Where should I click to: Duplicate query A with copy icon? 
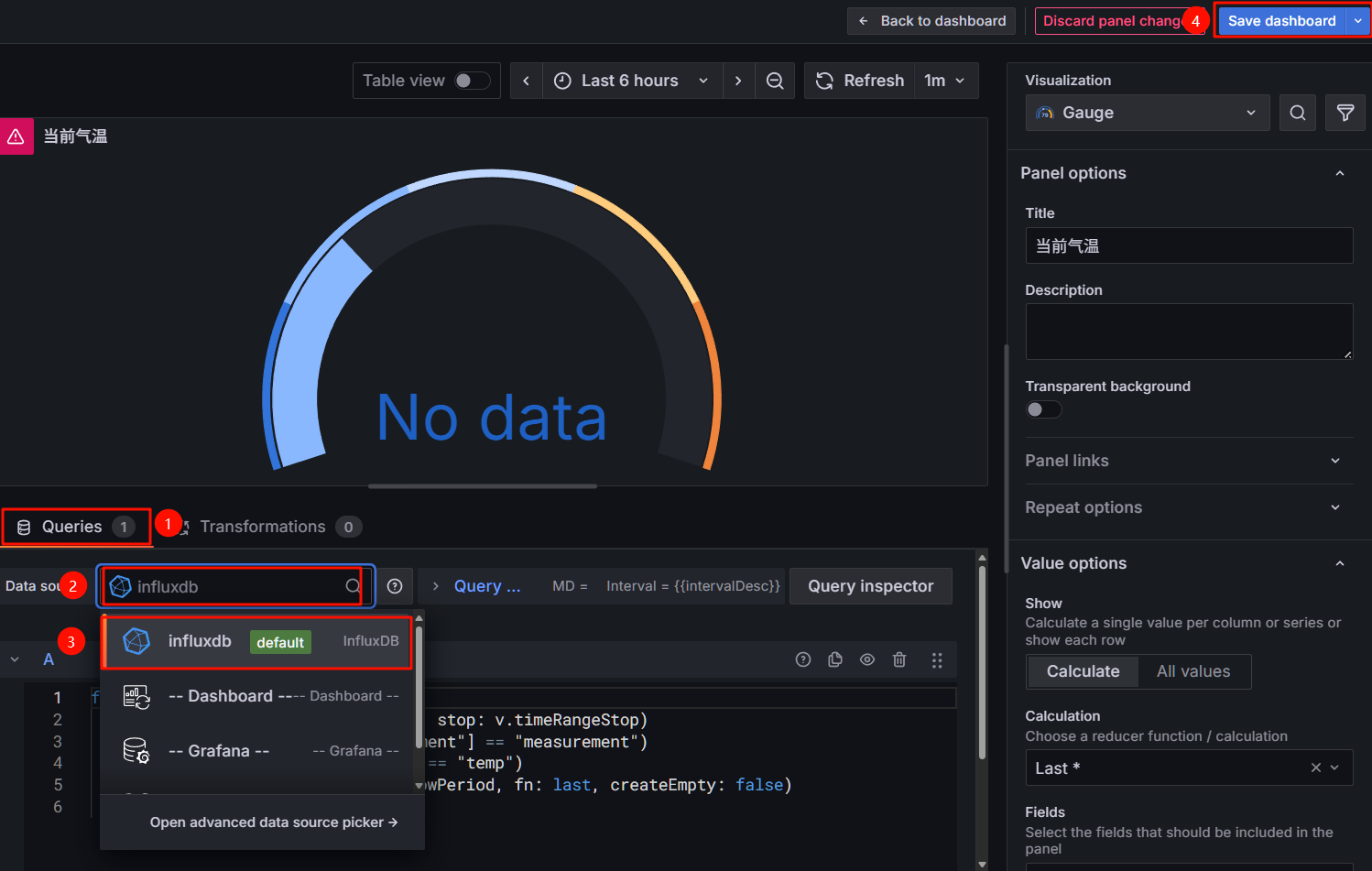(835, 659)
